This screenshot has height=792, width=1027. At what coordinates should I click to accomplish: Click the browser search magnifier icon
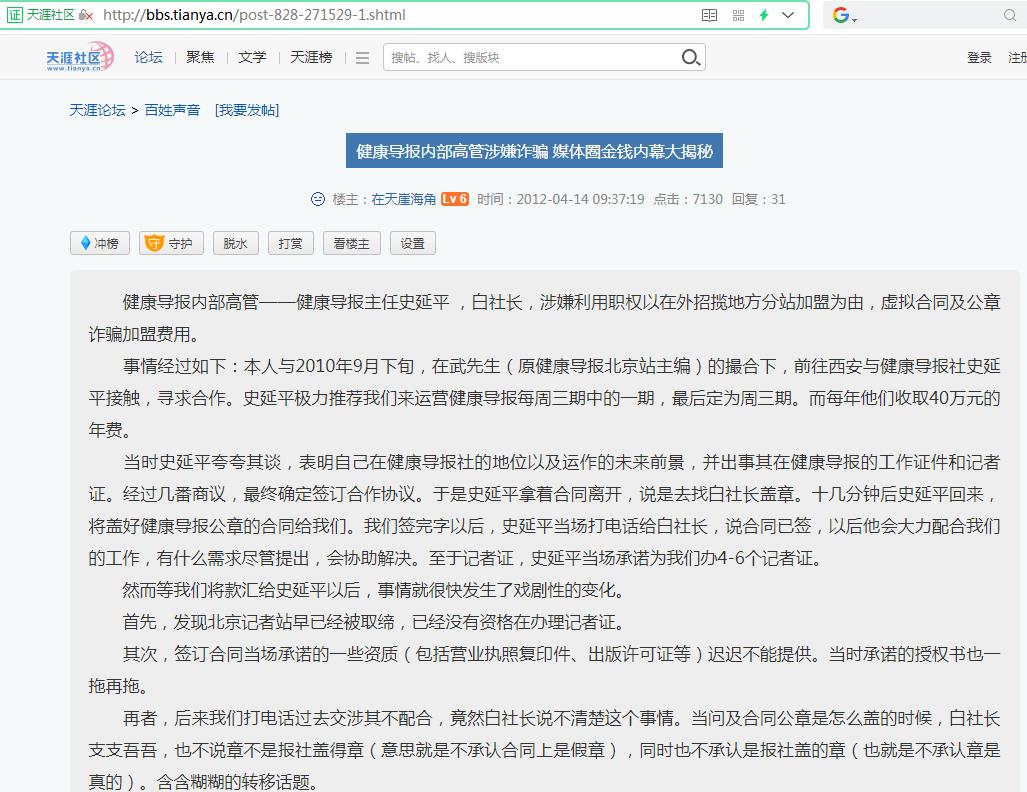1010,15
